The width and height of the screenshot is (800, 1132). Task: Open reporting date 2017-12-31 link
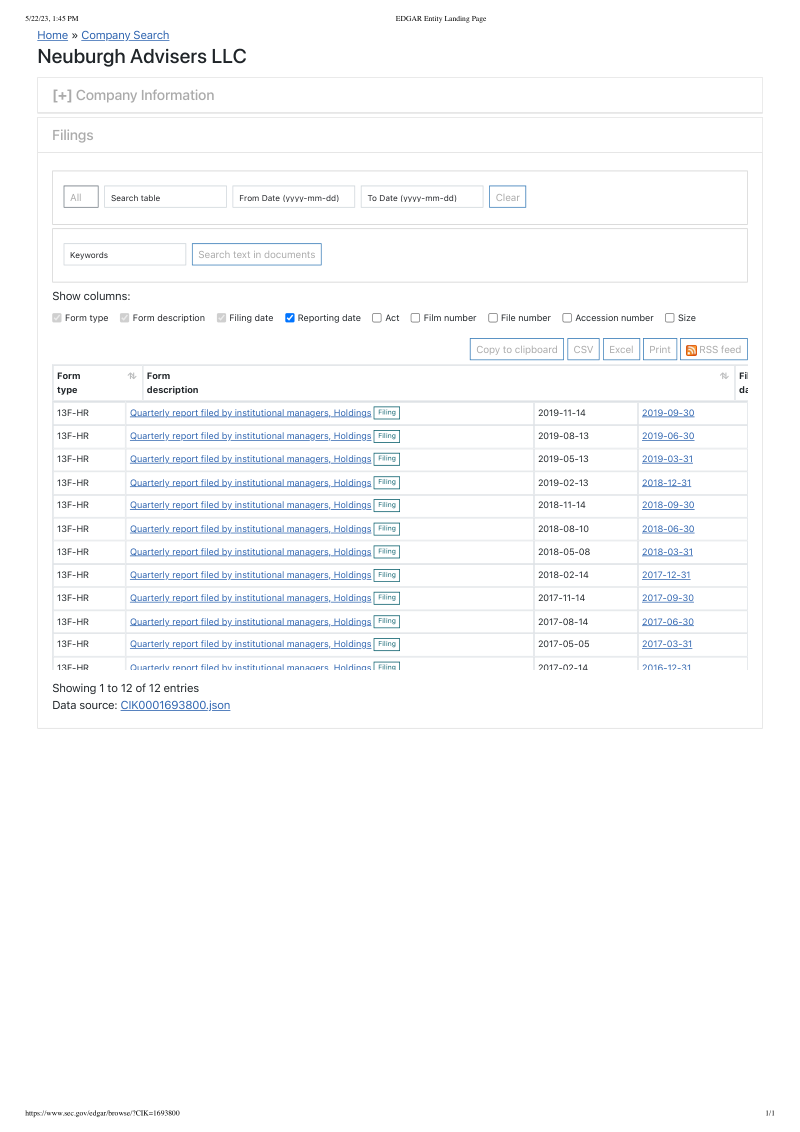(x=666, y=575)
